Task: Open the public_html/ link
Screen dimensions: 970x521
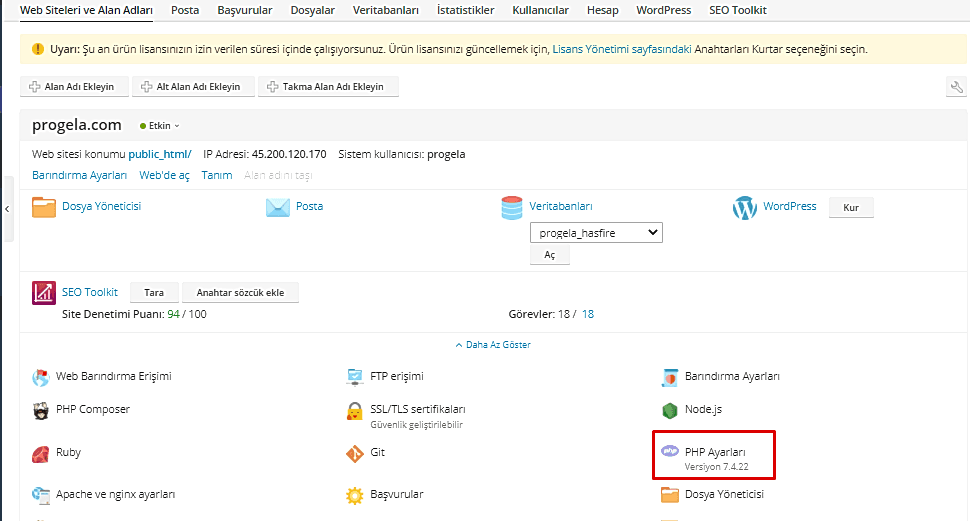Action: [160, 154]
